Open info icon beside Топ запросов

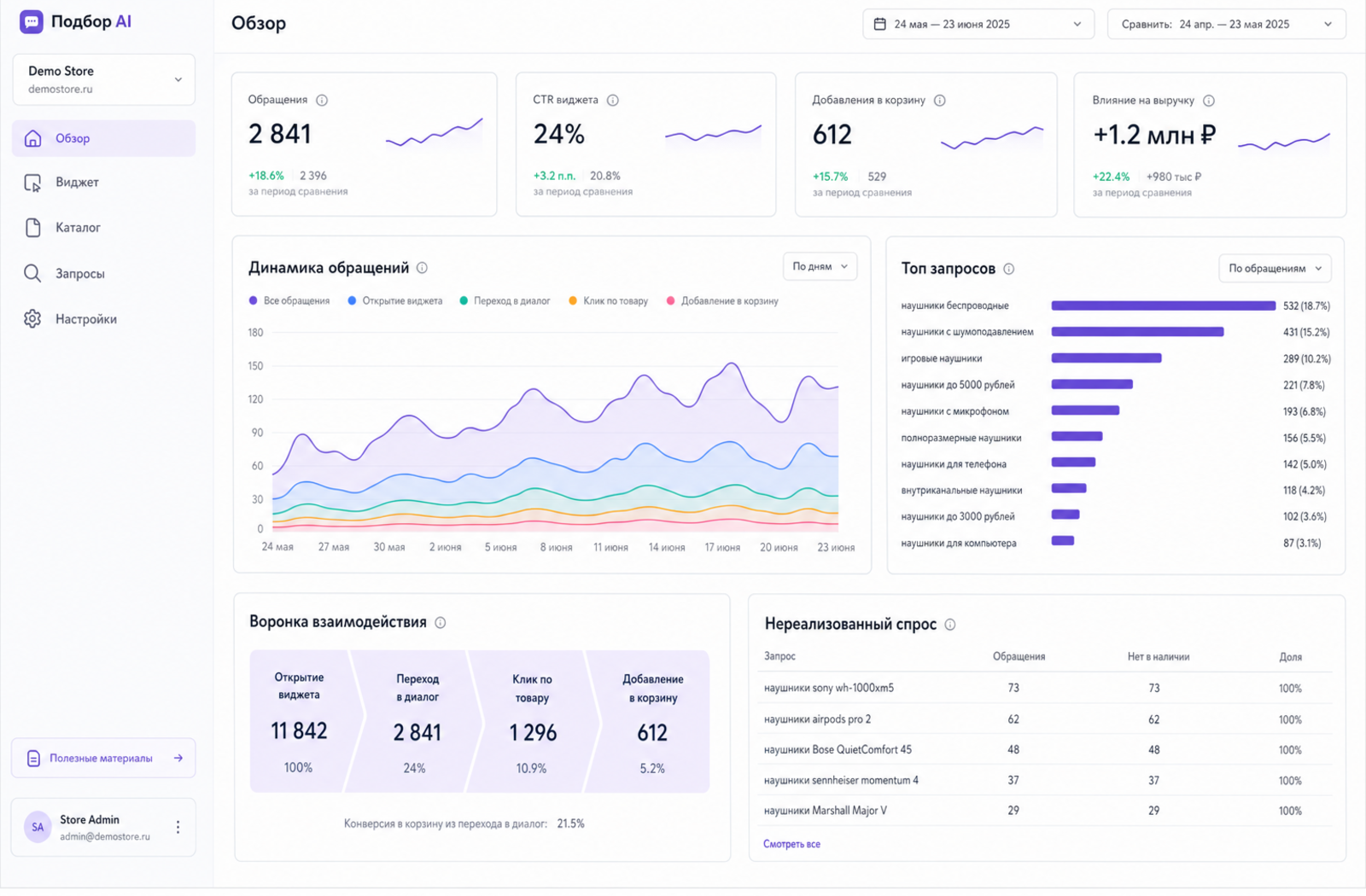point(1009,269)
